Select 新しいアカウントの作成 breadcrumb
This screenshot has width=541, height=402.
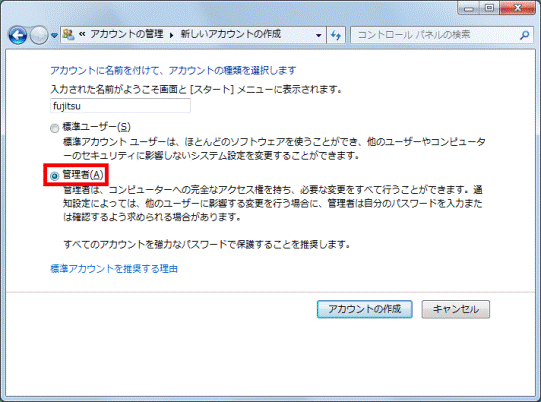[x=230, y=34]
